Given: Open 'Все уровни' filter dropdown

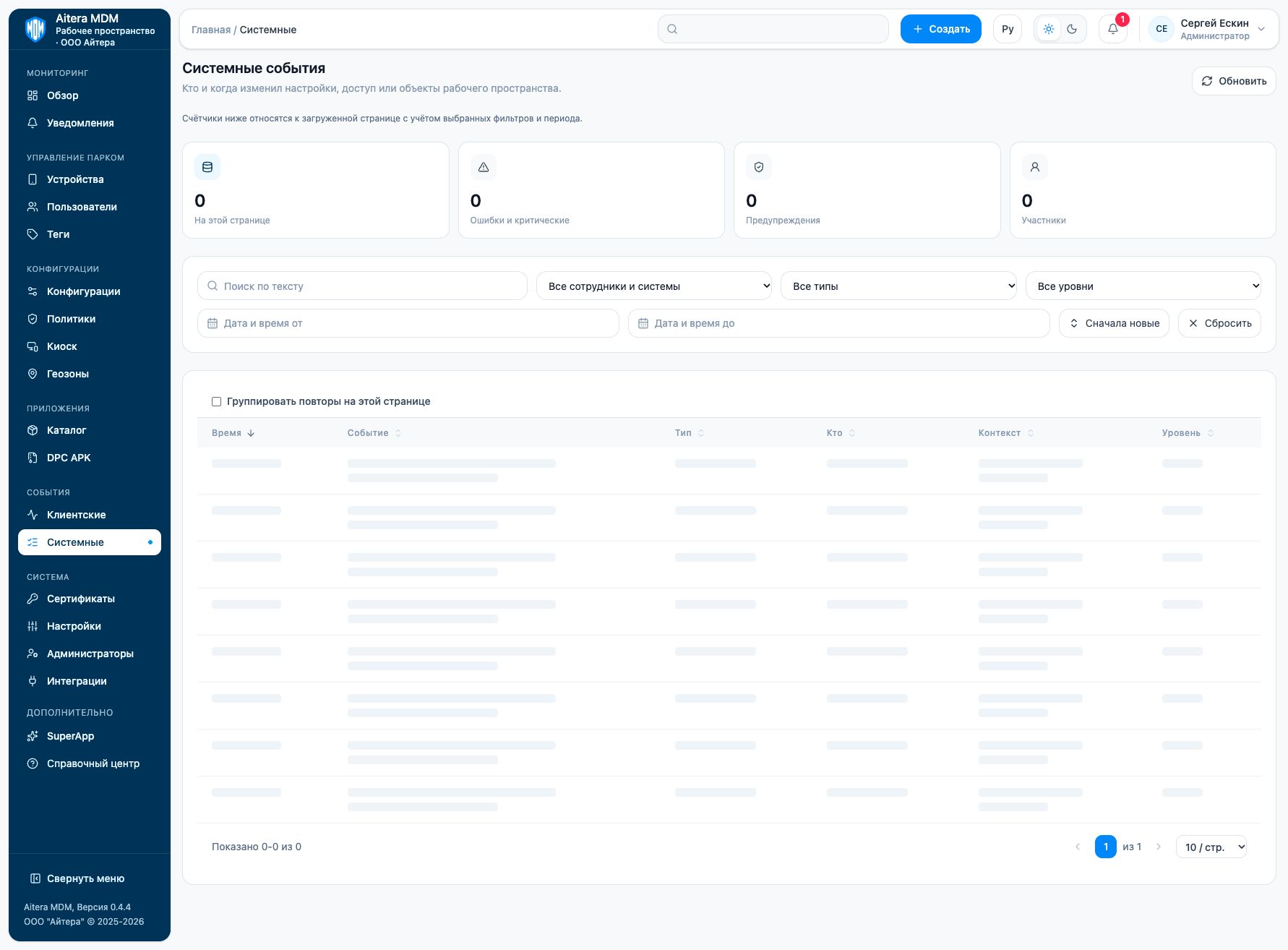Looking at the screenshot, I should [1143, 286].
